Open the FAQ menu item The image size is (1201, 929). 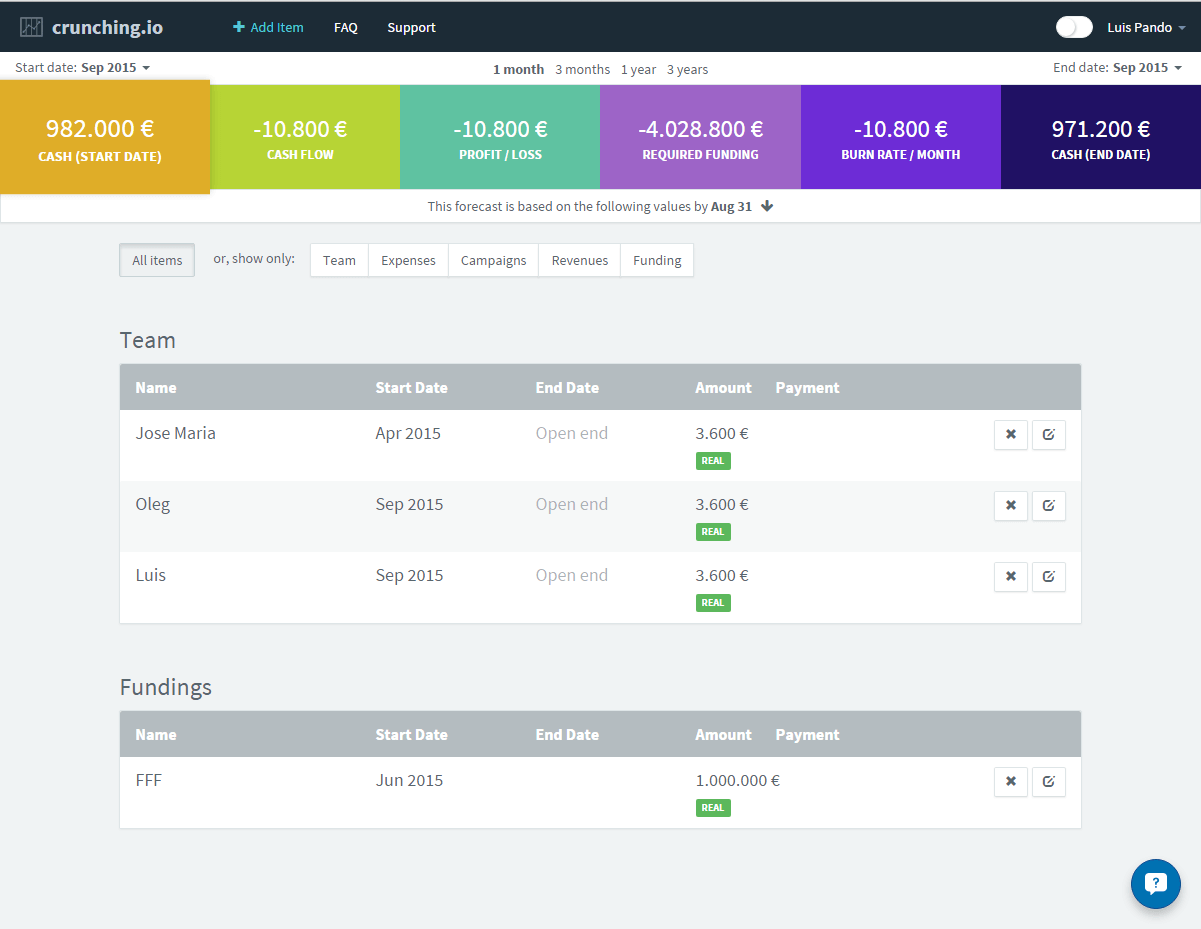click(345, 28)
